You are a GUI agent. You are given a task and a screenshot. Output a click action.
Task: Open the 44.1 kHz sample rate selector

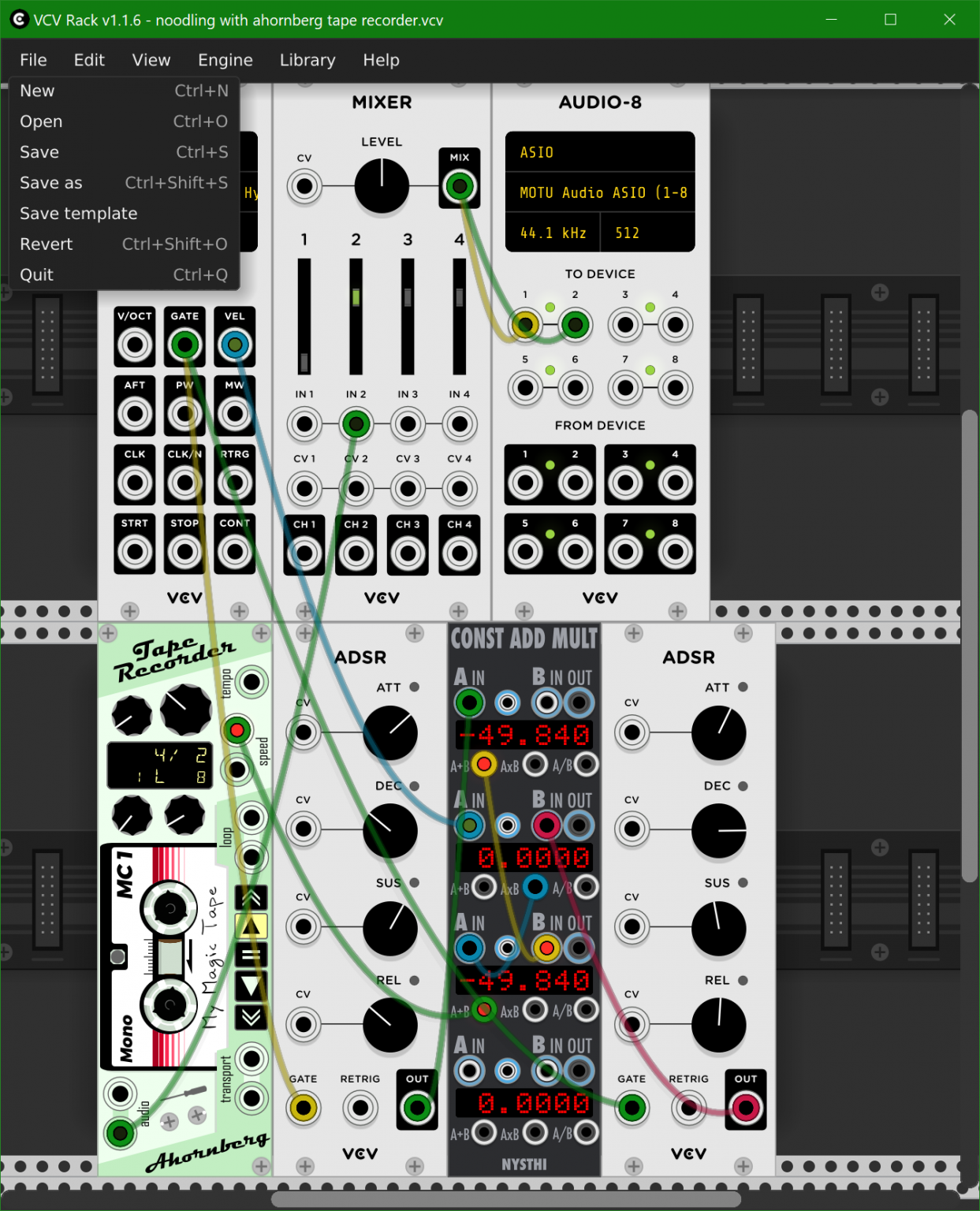click(x=553, y=233)
